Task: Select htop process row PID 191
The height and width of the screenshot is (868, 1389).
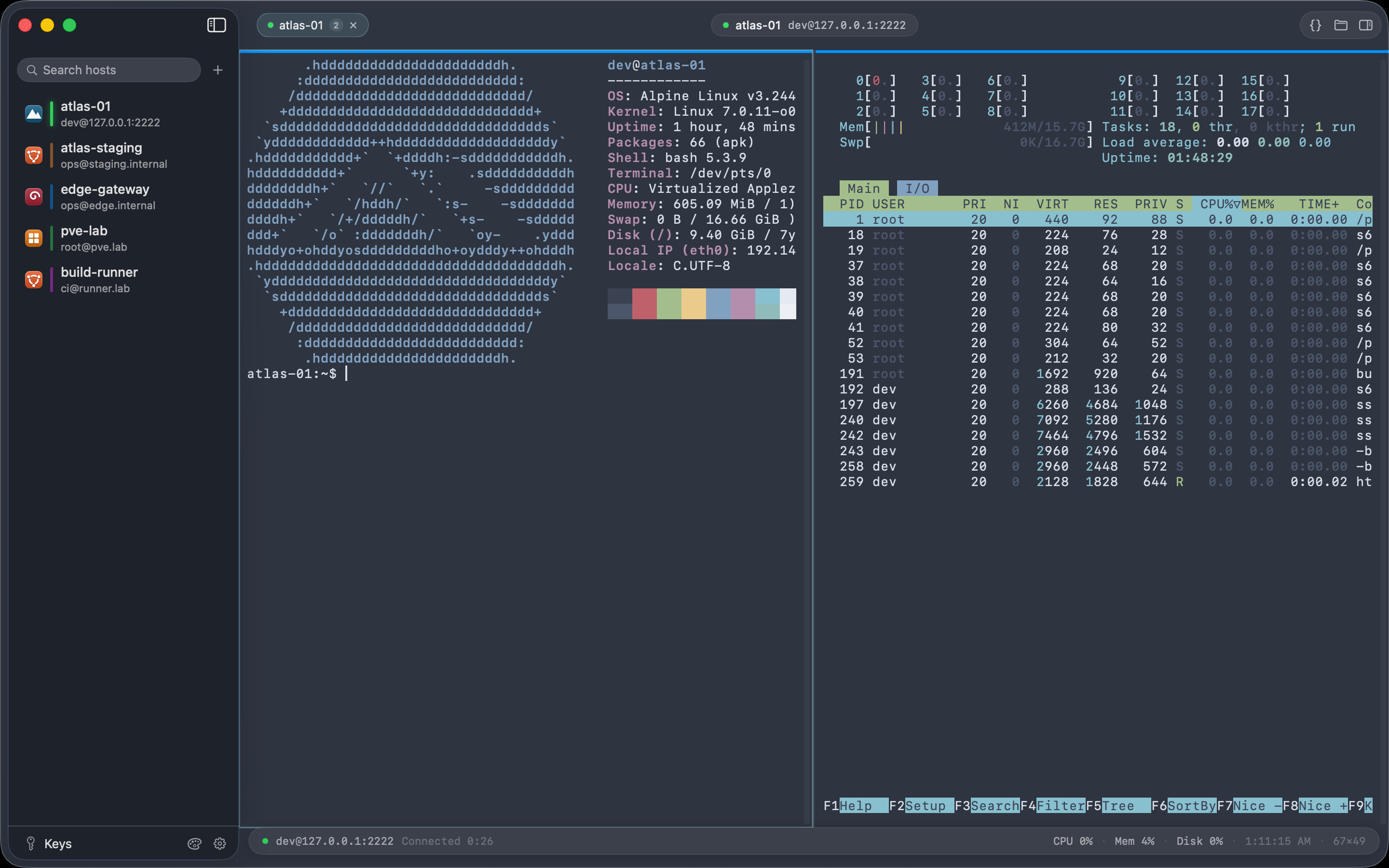Action: pyautogui.click(x=1097, y=374)
